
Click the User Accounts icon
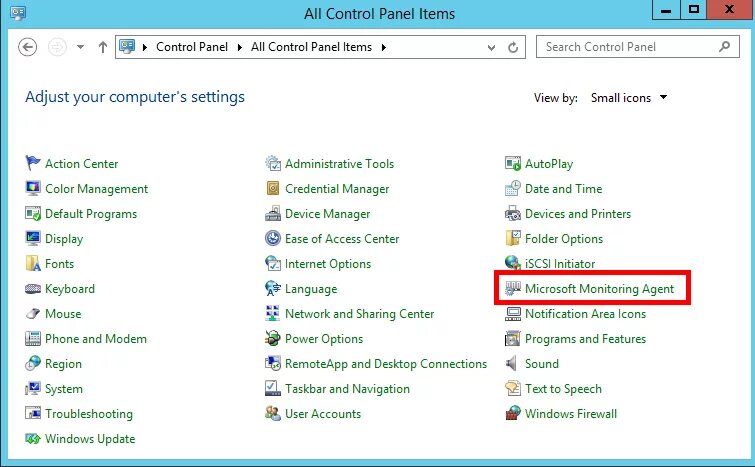273,414
